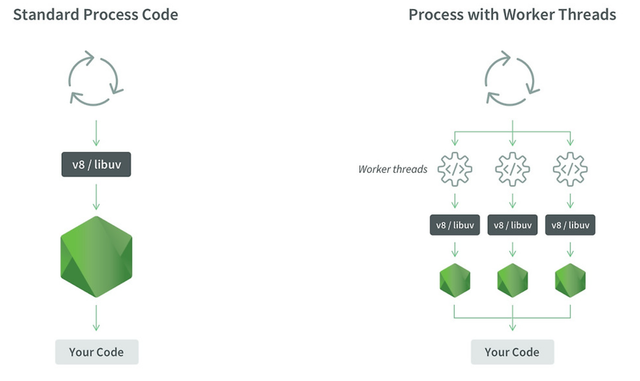
Task: Click the middle small v8 / libuv box
Action: click(x=512, y=225)
